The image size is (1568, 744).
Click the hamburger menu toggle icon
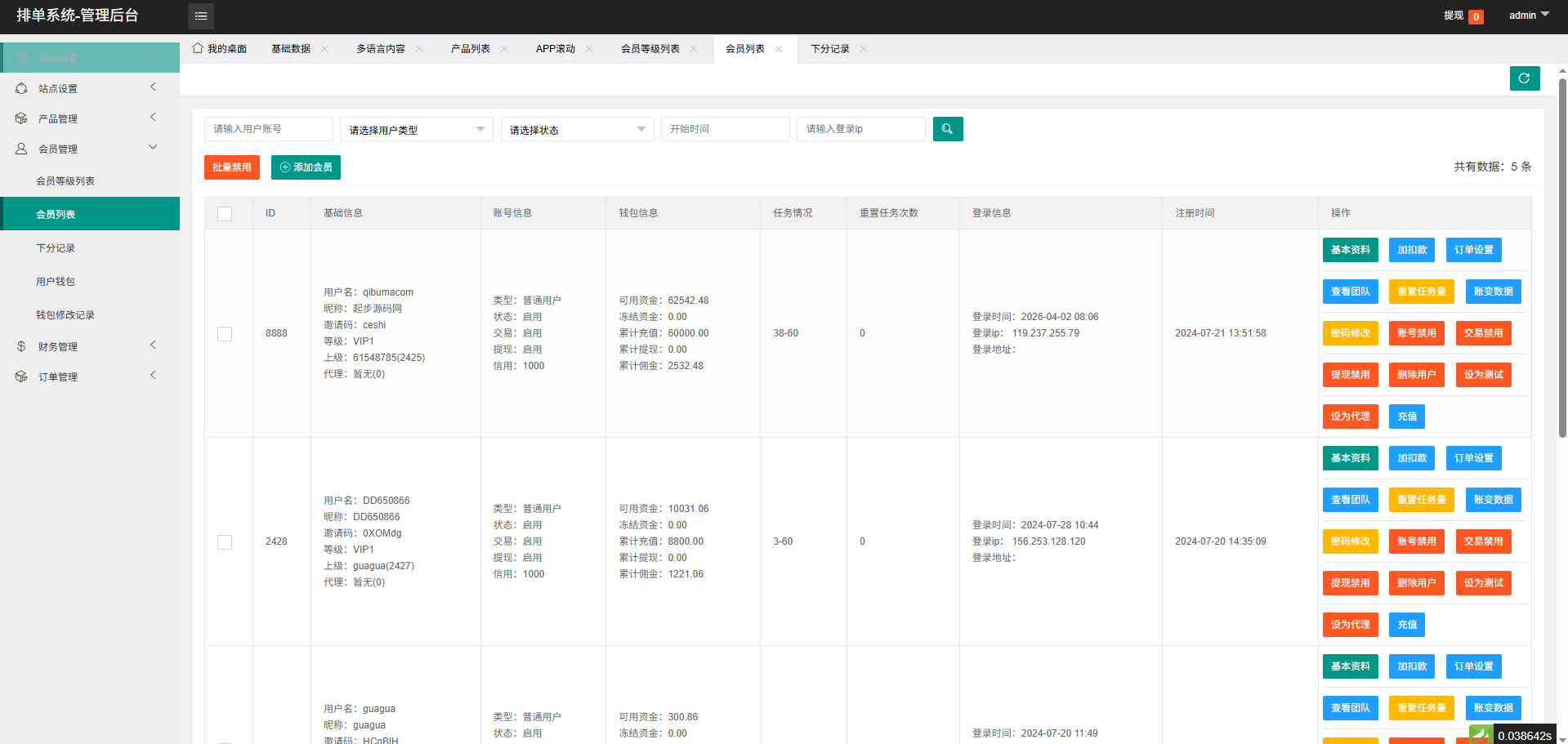(201, 16)
